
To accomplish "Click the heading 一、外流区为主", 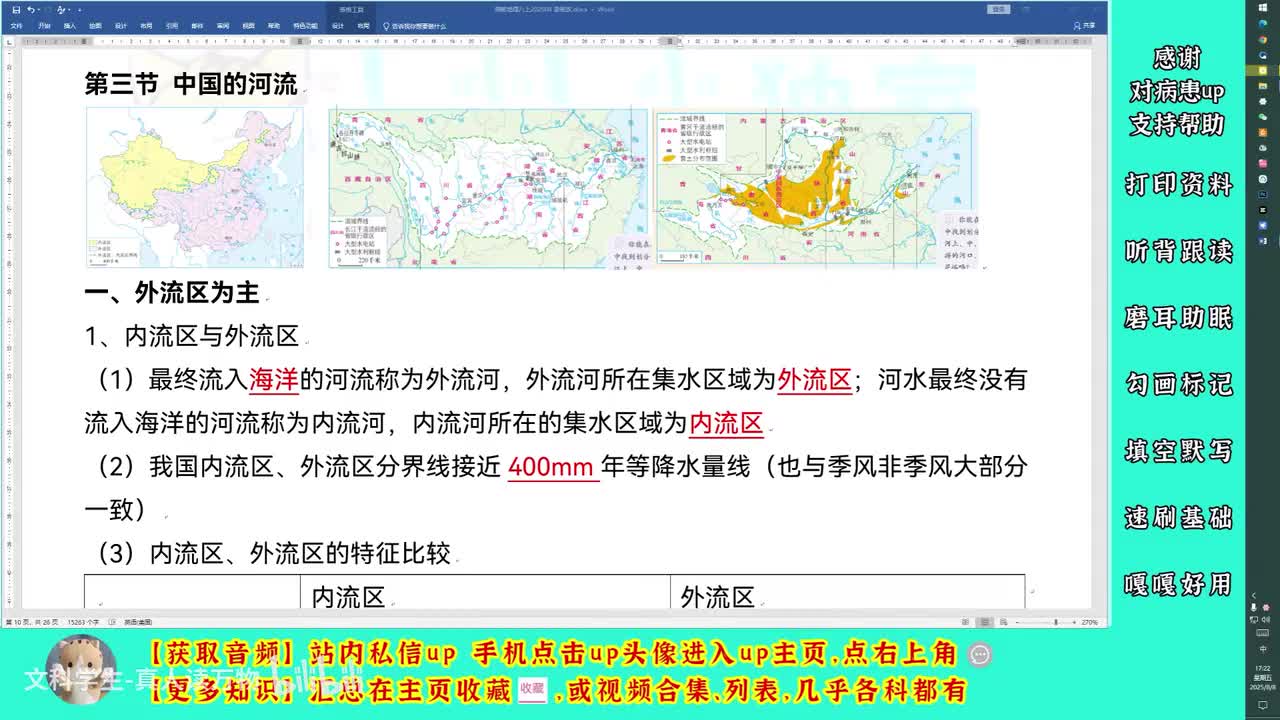I will click(x=172, y=292).
